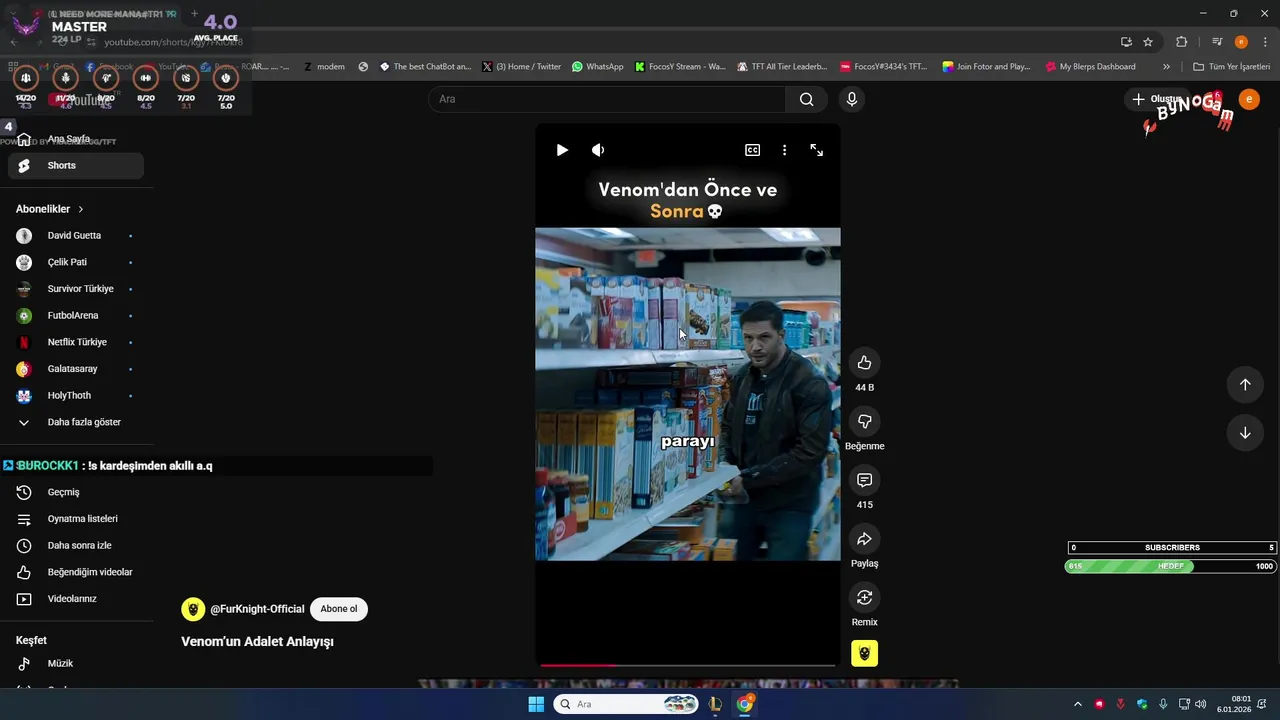Open Beğendiğim videolar liked videos
Screen dimensions: 1280x720
[x=75, y=572]
